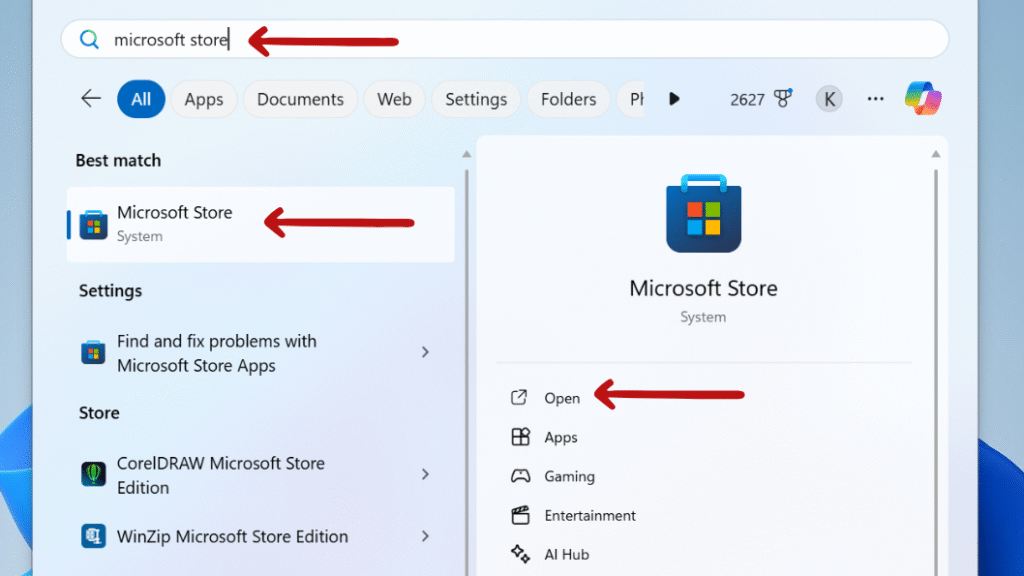Click the Store section heading
1024x576 pixels.
click(99, 413)
